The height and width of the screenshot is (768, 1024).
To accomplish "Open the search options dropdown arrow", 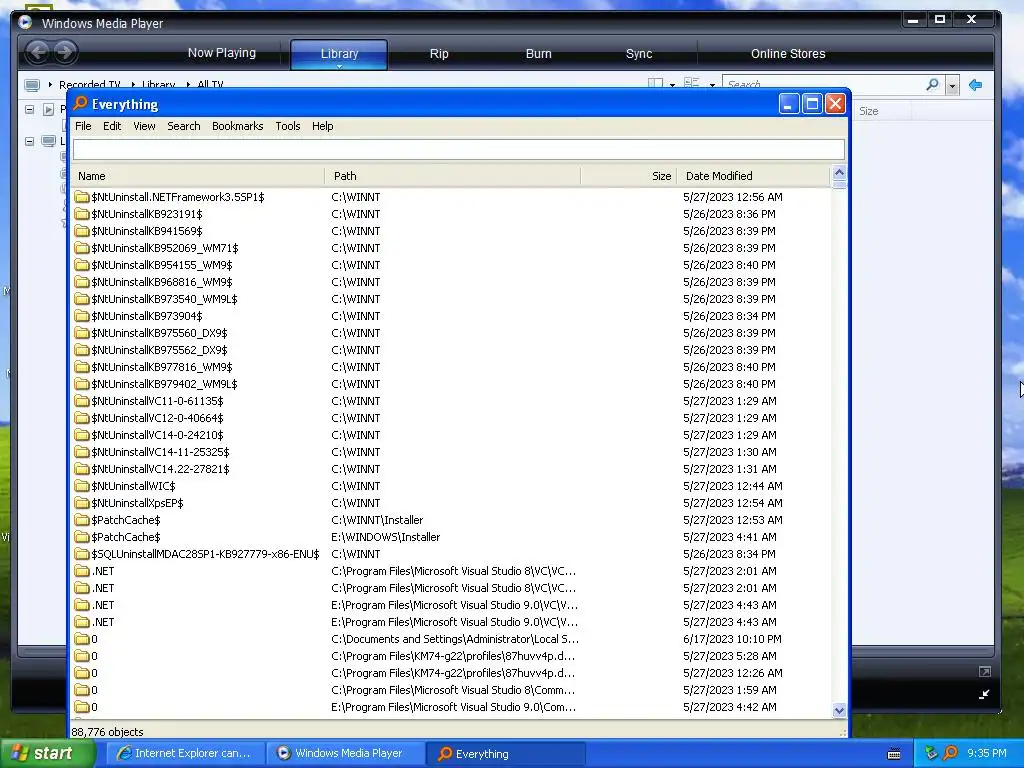I will coord(952,85).
